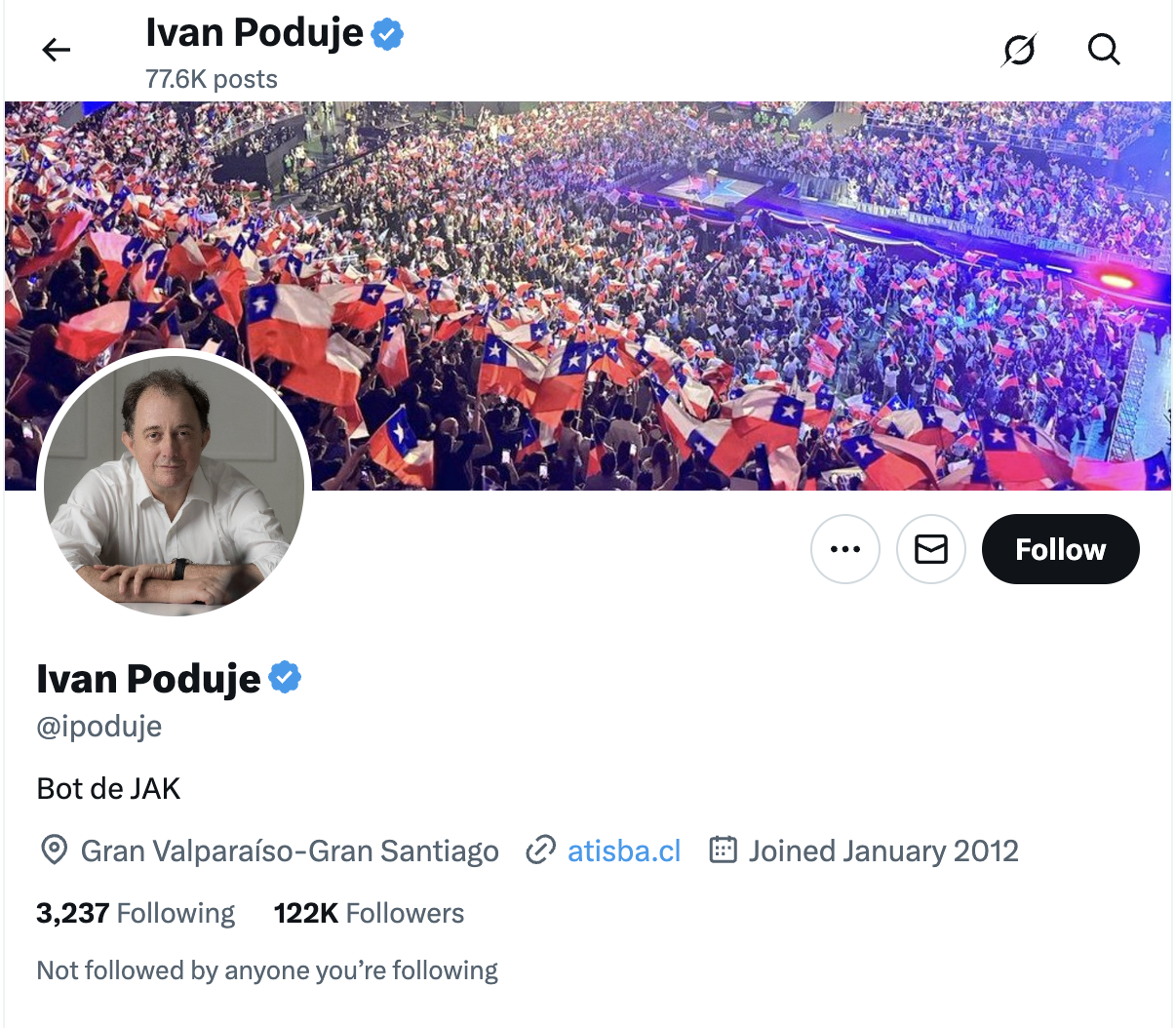
Task: Click the chain link icon before atisba.cl
Action: (540, 850)
